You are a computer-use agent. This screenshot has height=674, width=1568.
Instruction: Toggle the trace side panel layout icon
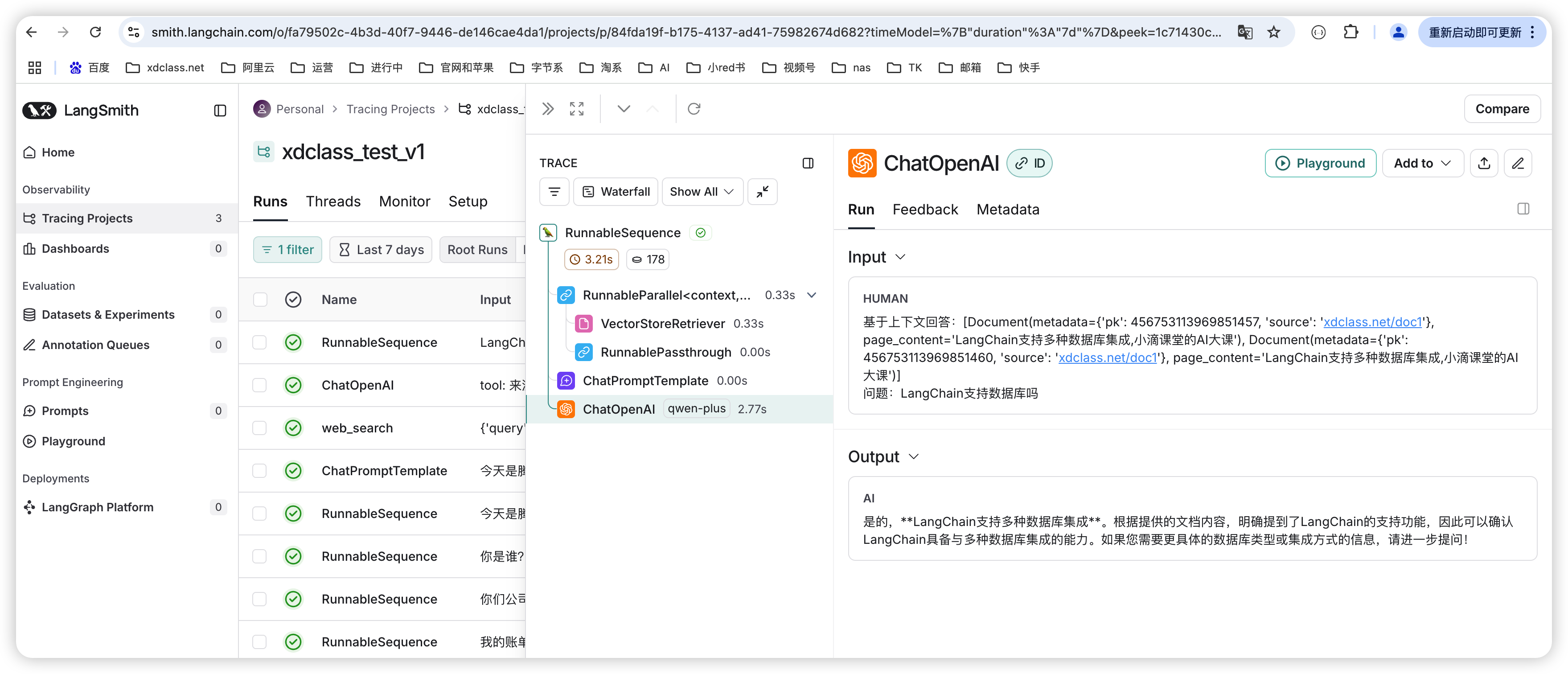(x=808, y=163)
